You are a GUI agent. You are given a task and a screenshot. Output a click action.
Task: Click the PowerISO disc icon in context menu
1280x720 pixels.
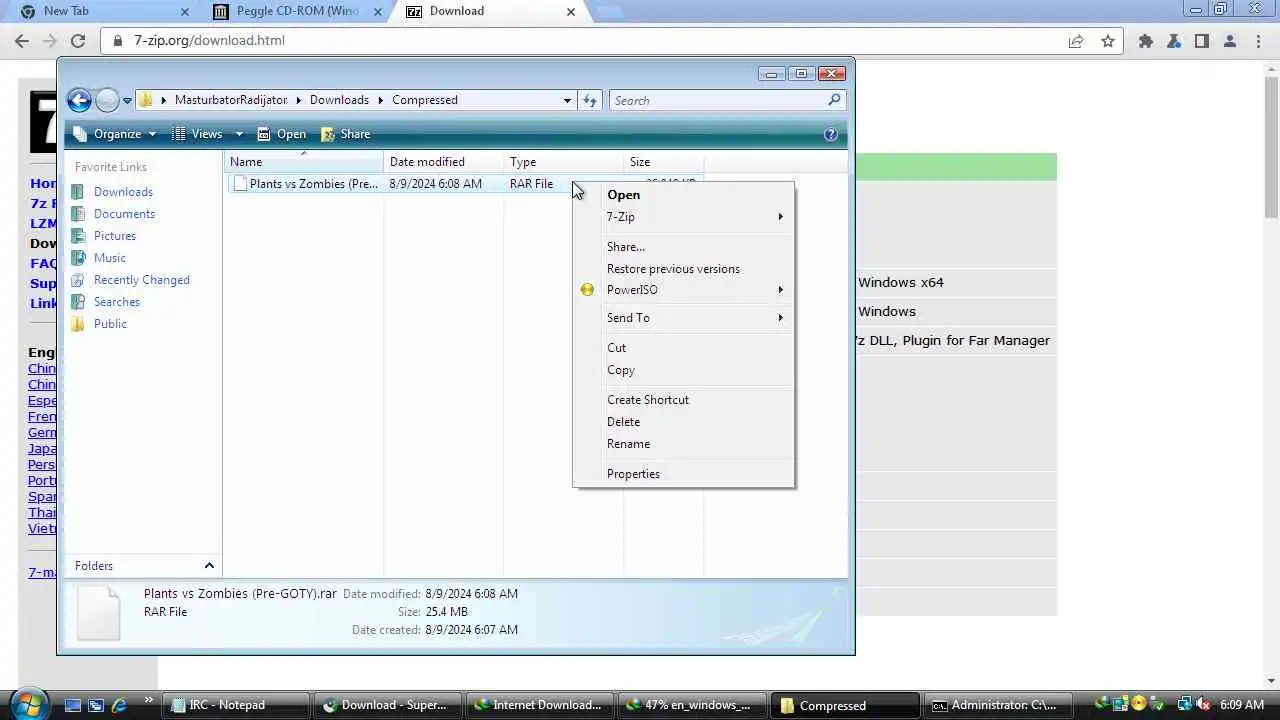(587, 290)
